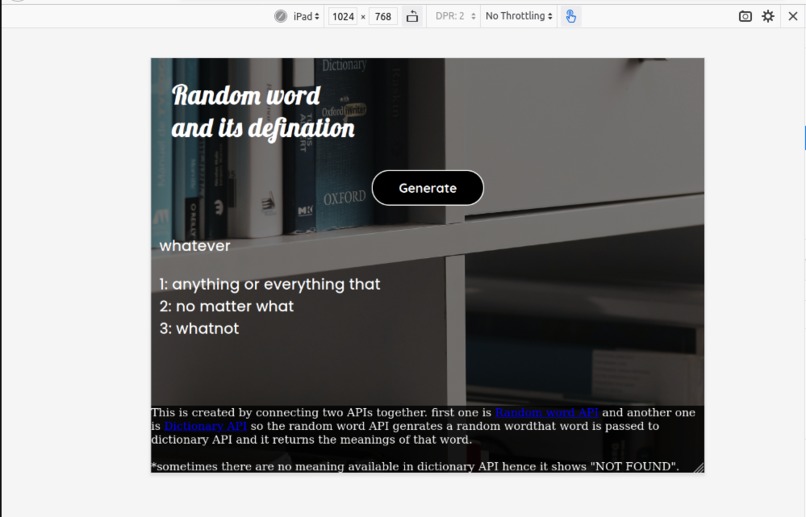This screenshot has width=806, height=517.
Task: Click the word "whatever"
Action: [x=195, y=246]
